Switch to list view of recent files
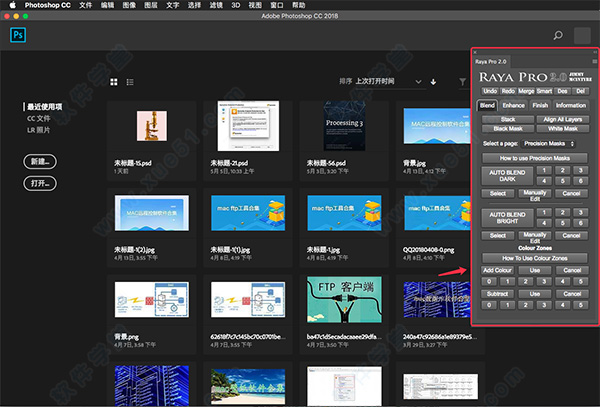Screen dimensions: 600x407 click(130, 82)
